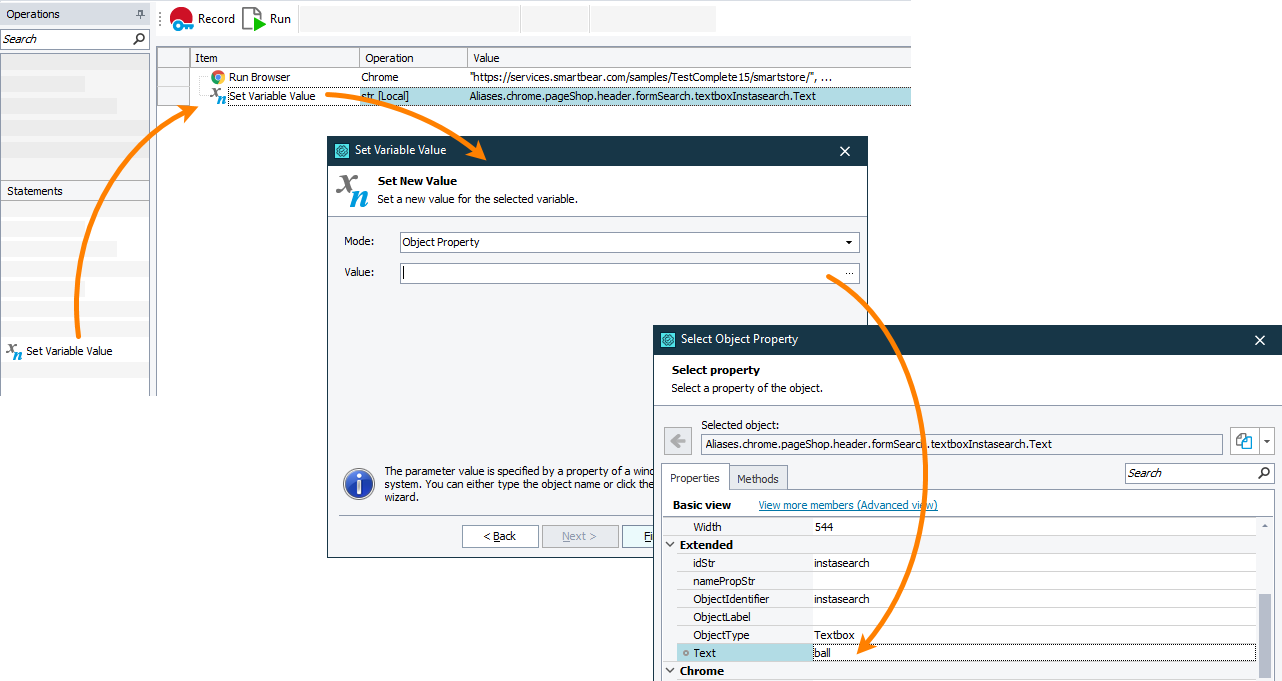Collapse the Extended property group
This screenshot has width=1282, height=681.
(x=670, y=545)
